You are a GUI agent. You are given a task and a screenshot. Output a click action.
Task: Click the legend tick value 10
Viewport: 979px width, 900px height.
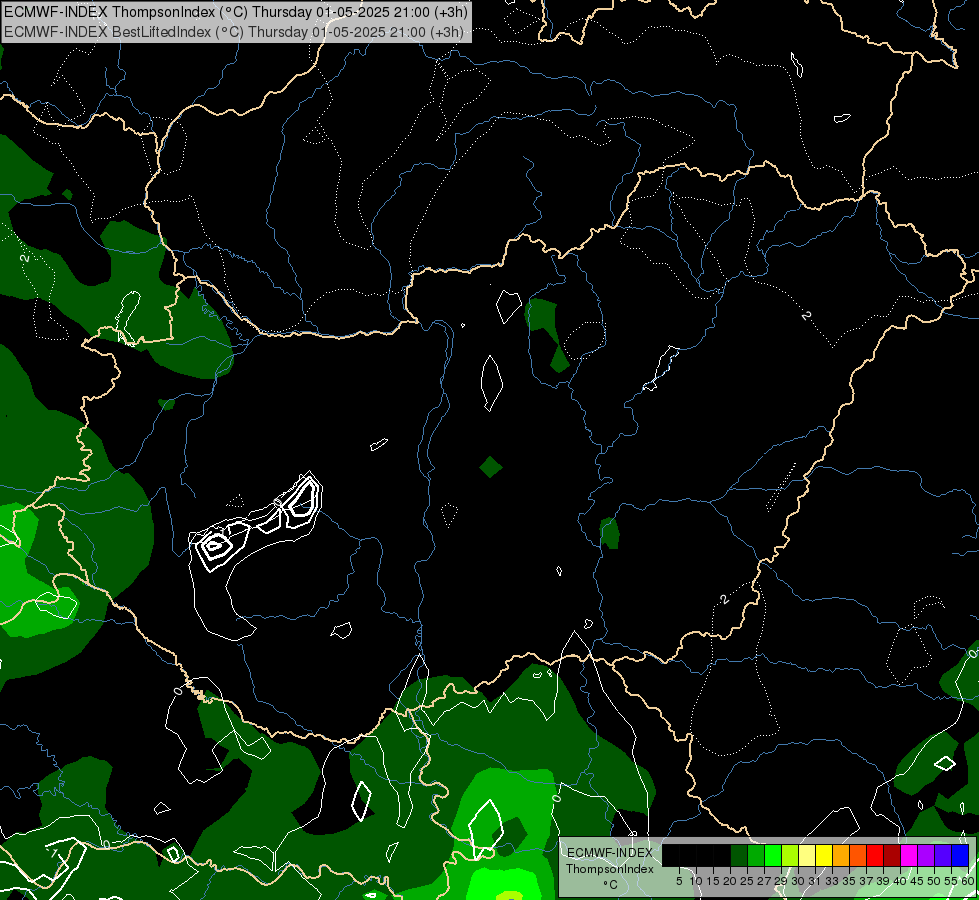pyautogui.click(x=696, y=881)
